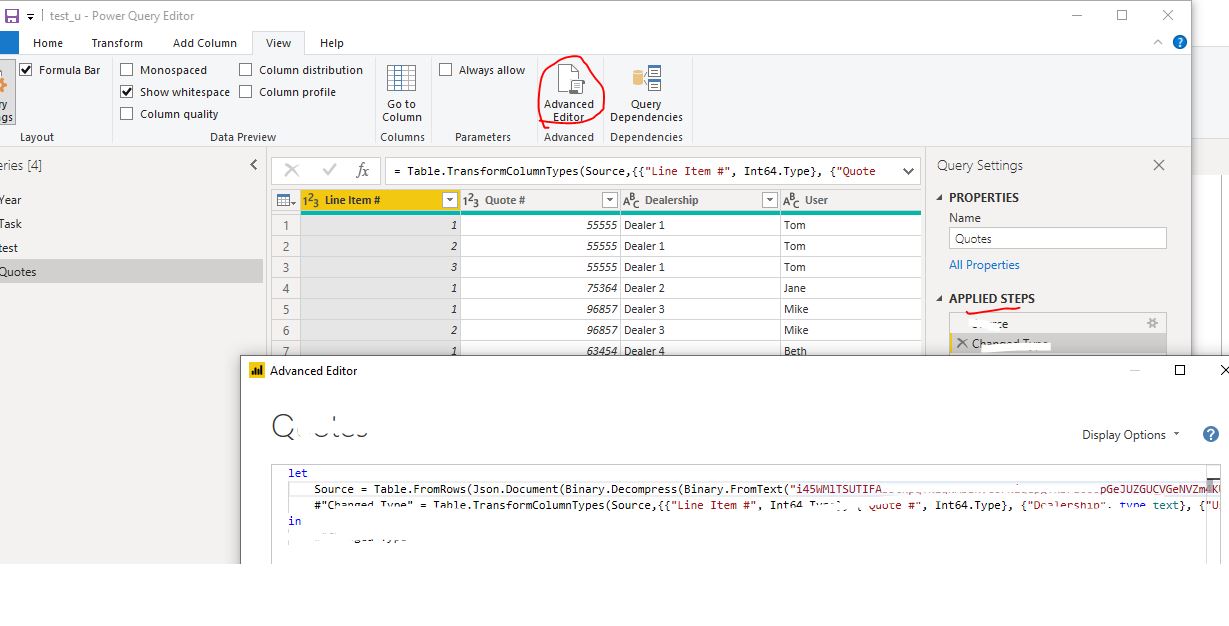
Task: Click the Line Item # data type icon
Action: coord(310,200)
